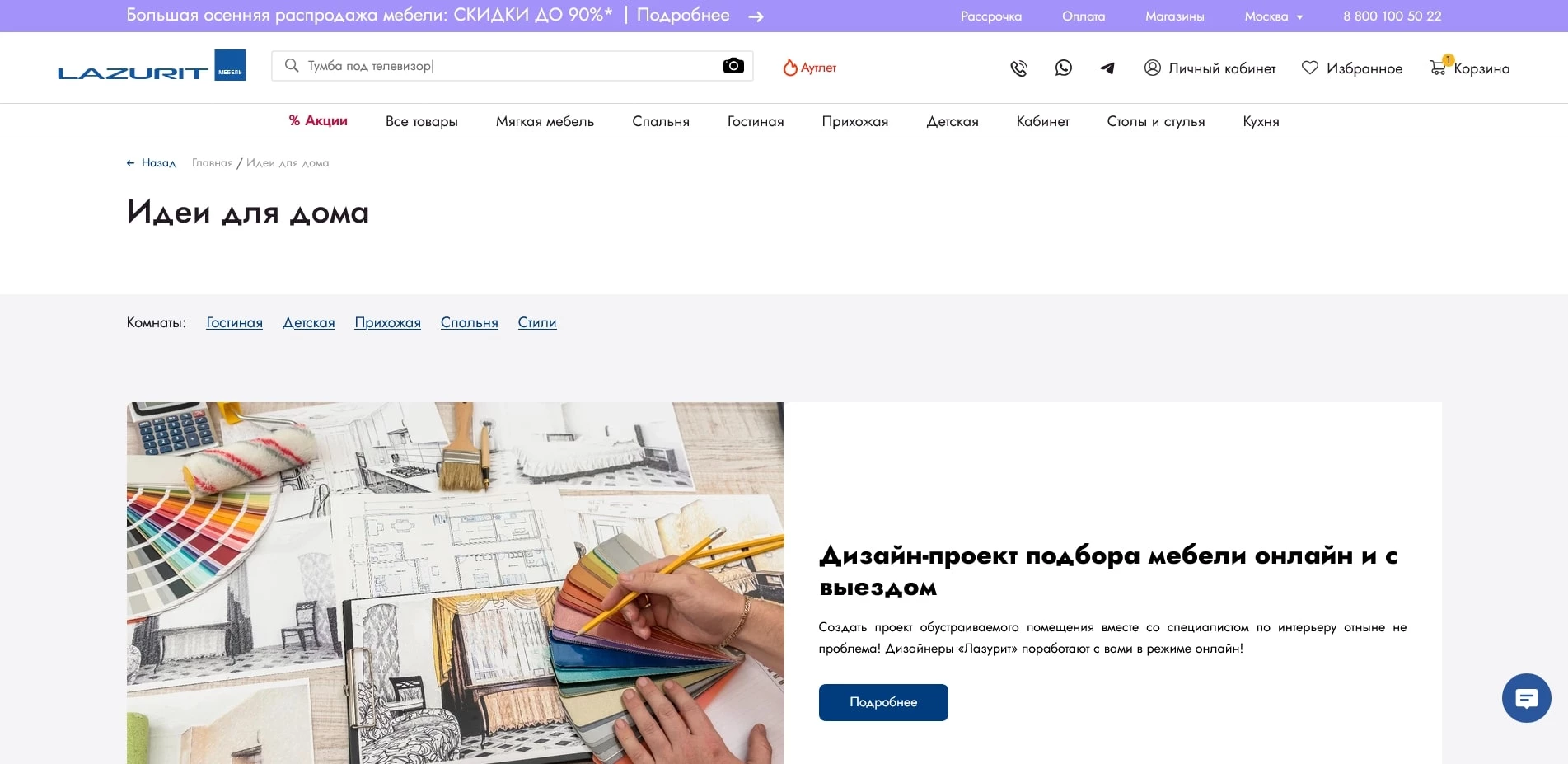Select the Гостиная room filter
The width and height of the screenshot is (1568, 764).
[x=234, y=322]
